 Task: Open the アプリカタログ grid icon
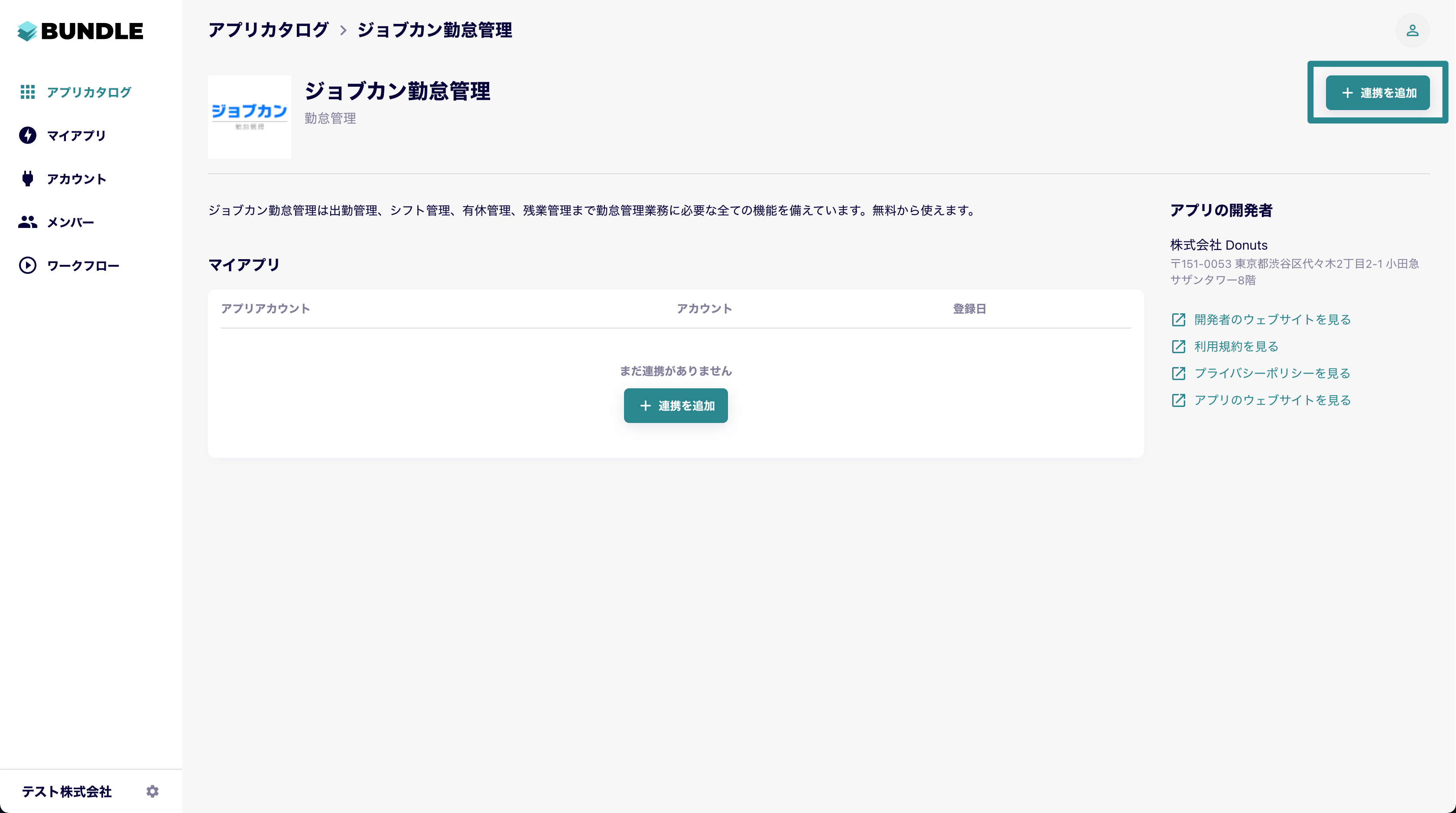[x=28, y=91]
